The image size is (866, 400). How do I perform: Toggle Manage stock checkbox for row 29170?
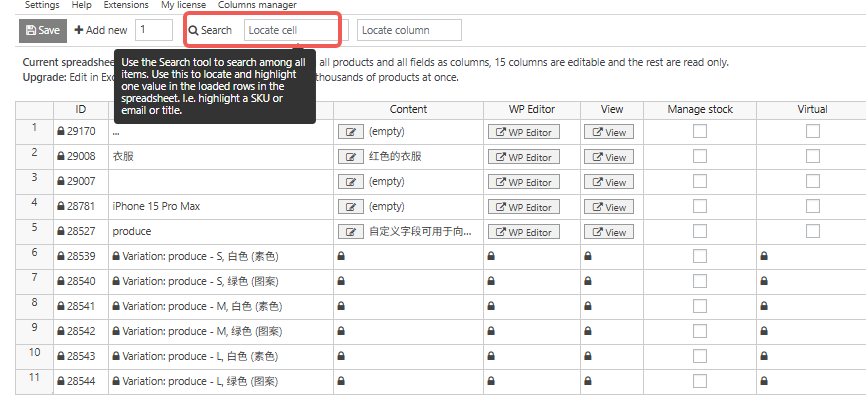[x=700, y=131]
